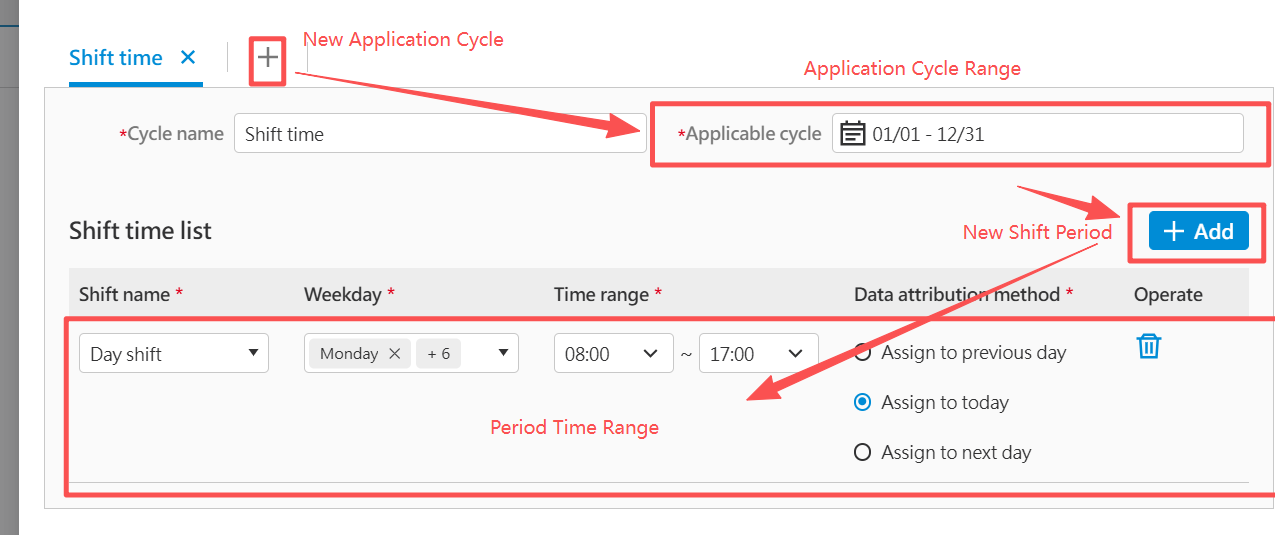Click the + 6 weekday tag
1275x535 pixels.
[x=438, y=353]
